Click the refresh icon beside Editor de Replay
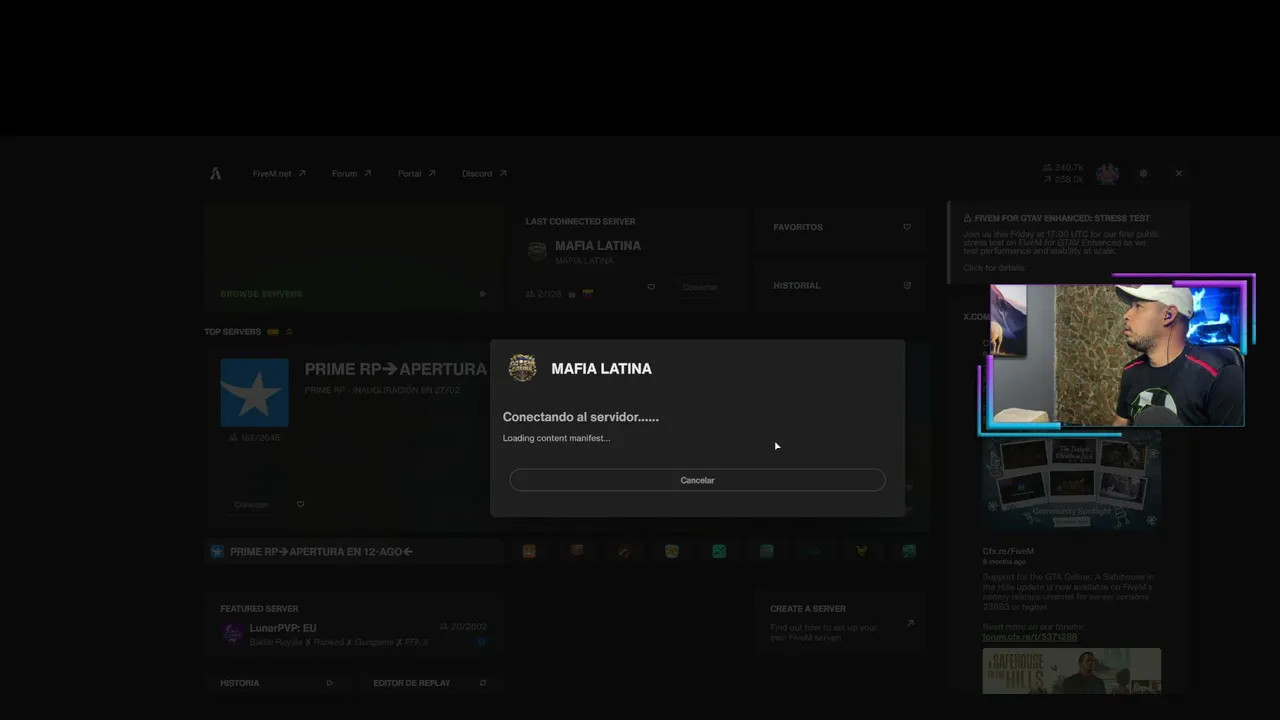Screen dimensions: 1280x720 pyautogui.click(x=483, y=683)
